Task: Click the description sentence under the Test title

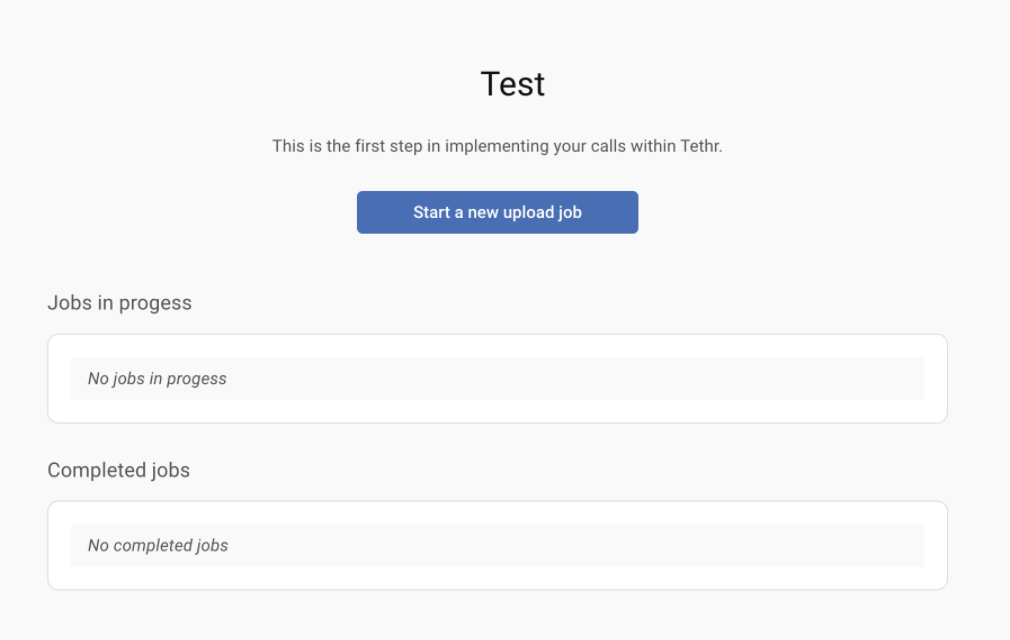Action: click(x=497, y=146)
